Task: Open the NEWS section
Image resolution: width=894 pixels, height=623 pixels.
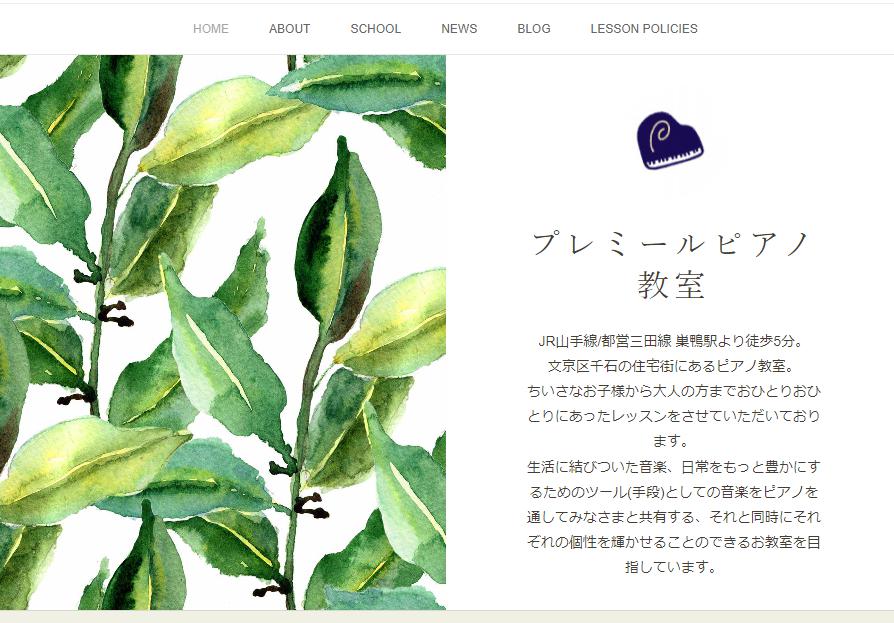Action: point(459,28)
